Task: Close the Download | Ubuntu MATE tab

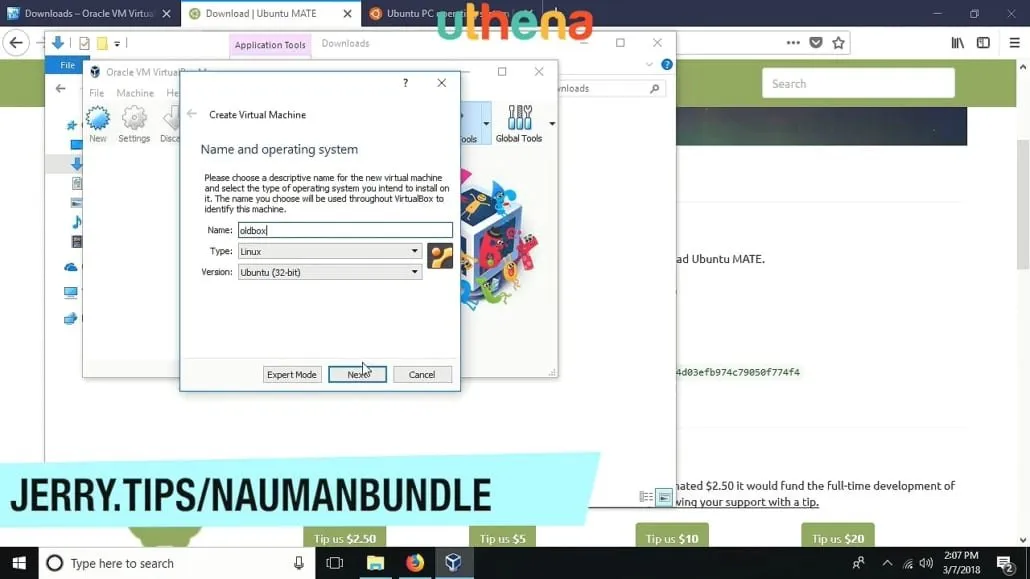Action: 347,13
